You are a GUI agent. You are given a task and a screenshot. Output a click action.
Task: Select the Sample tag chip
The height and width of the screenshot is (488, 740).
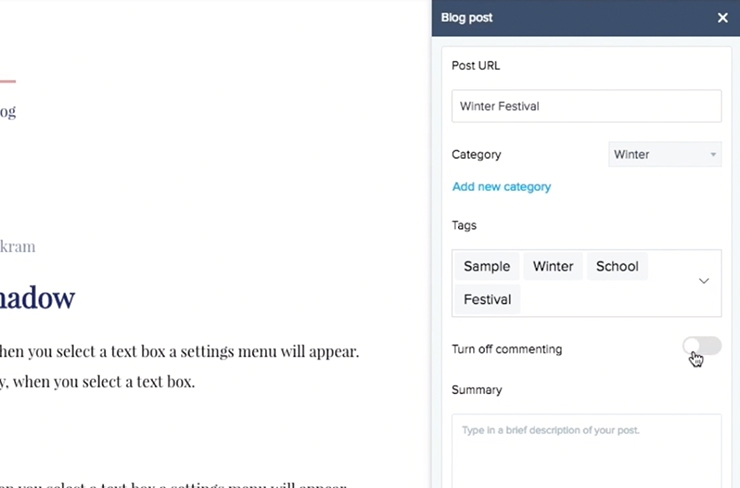click(x=487, y=266)
